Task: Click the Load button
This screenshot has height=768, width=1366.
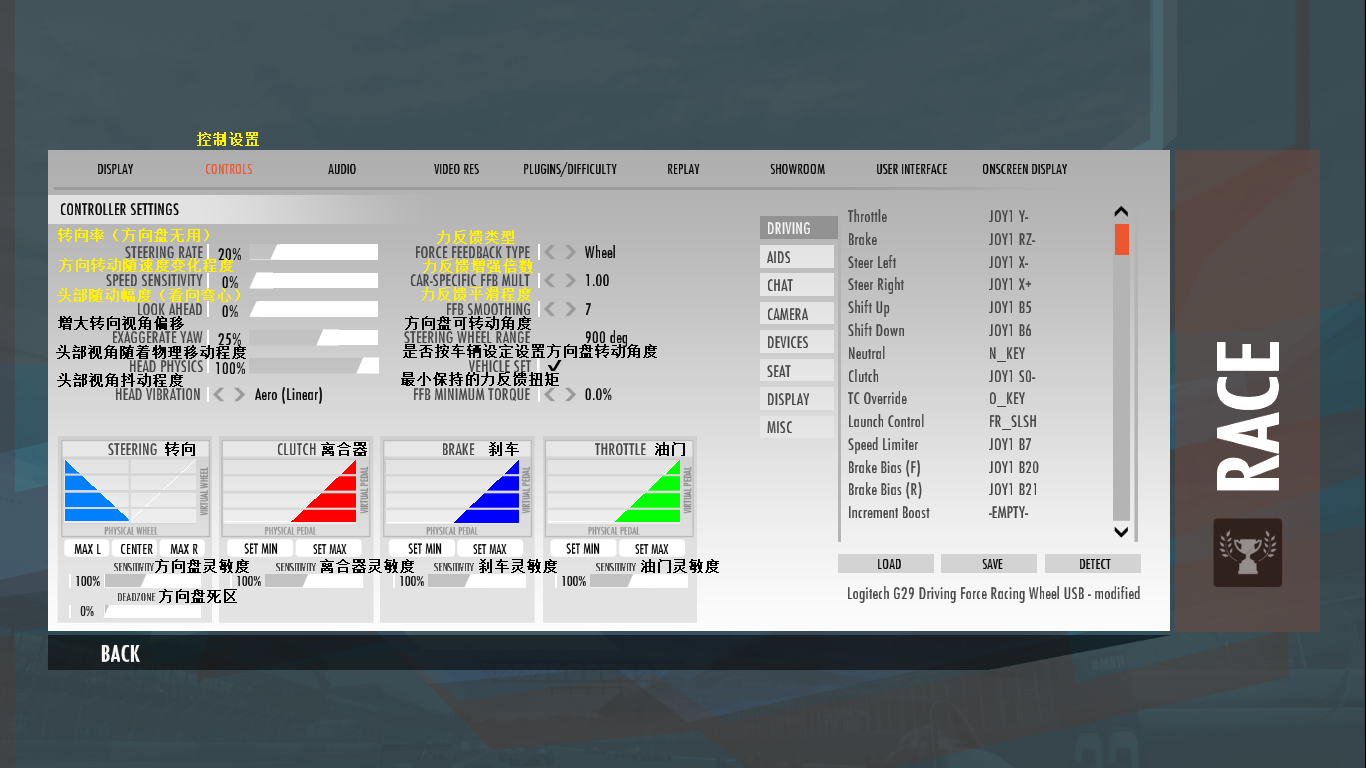Action: pos(886,564)
